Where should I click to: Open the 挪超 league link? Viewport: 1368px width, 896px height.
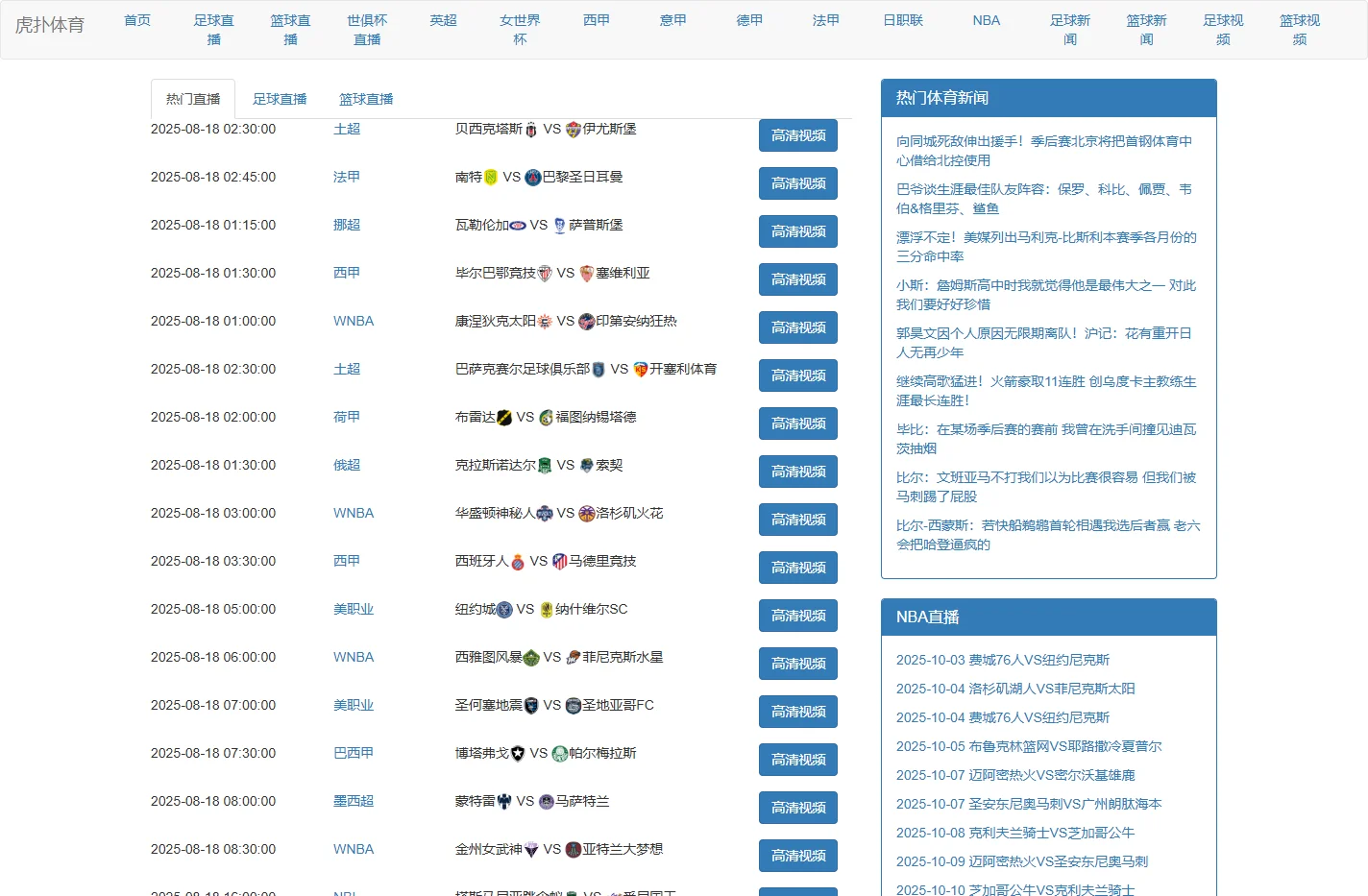(x=347, y=225)
